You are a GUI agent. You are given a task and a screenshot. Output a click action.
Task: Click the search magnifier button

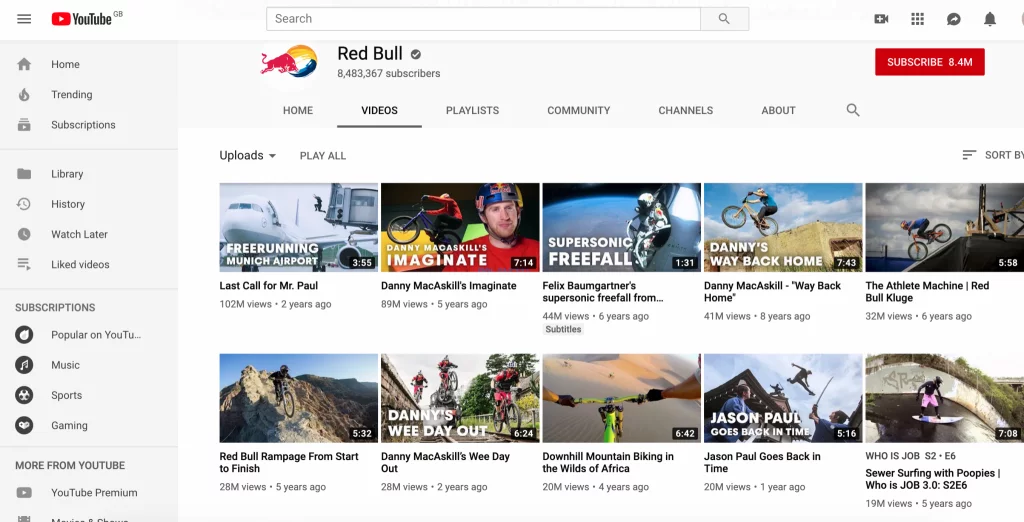(724, 19)
